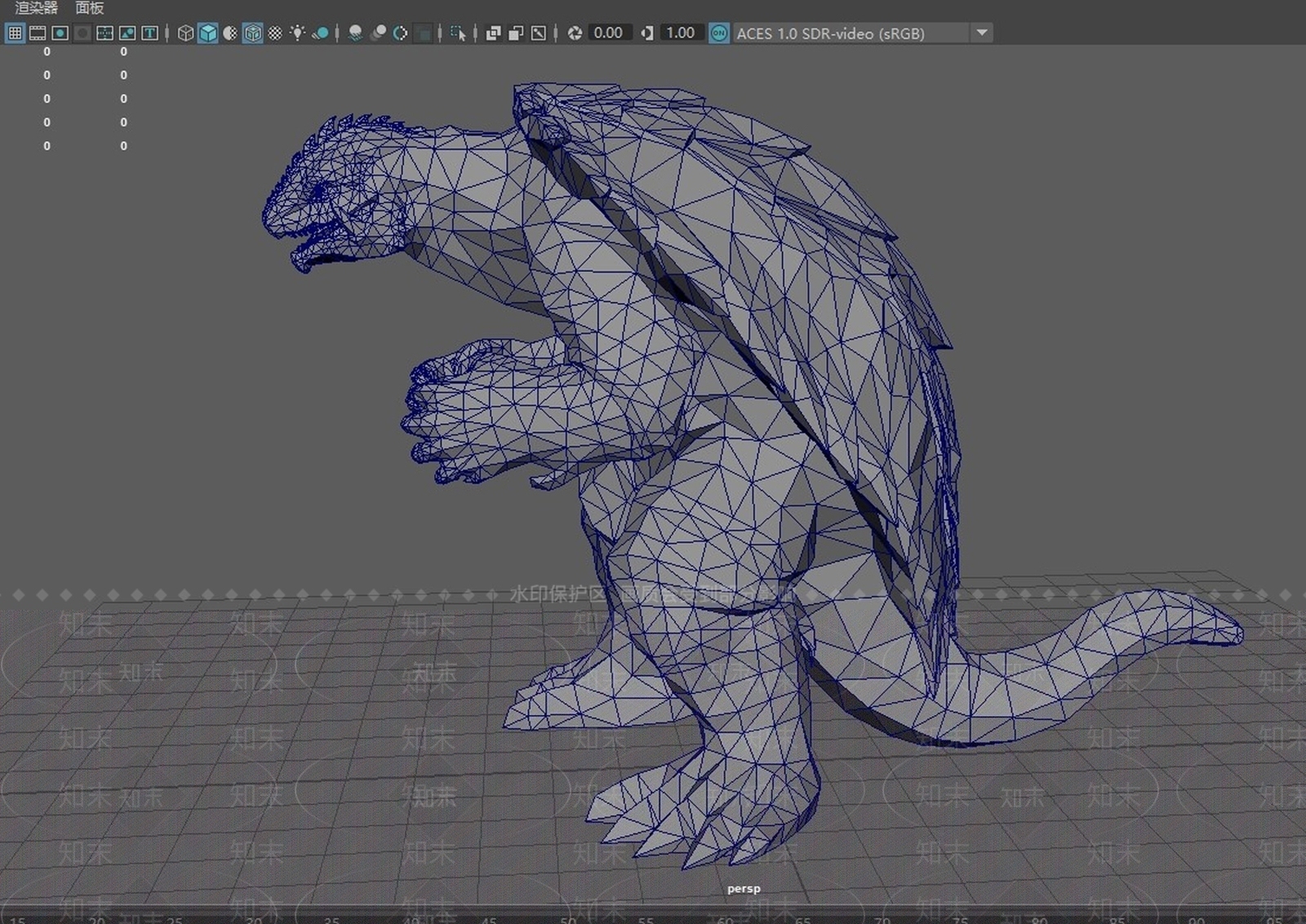This screenshot has width=1306, height=924.
Task: Toggle the safe title T icon
Action: coord(150,33)
